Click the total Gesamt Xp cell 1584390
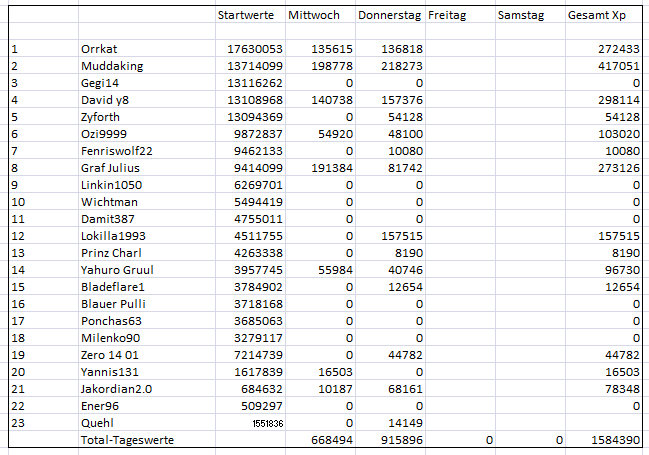649x455 pixels. (604, 439)
